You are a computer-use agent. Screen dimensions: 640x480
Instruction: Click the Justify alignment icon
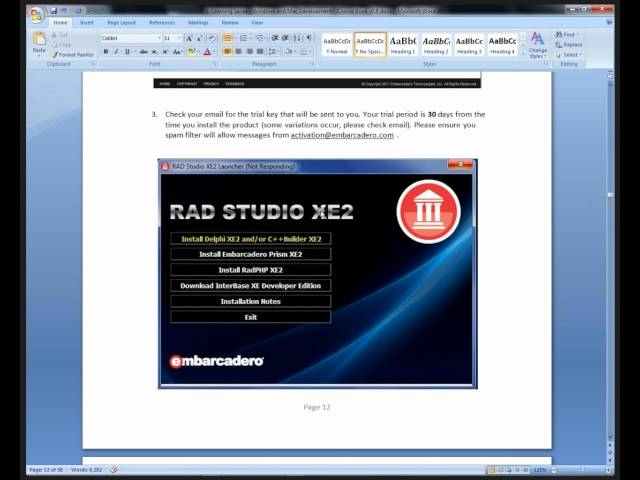pos(260,52)
